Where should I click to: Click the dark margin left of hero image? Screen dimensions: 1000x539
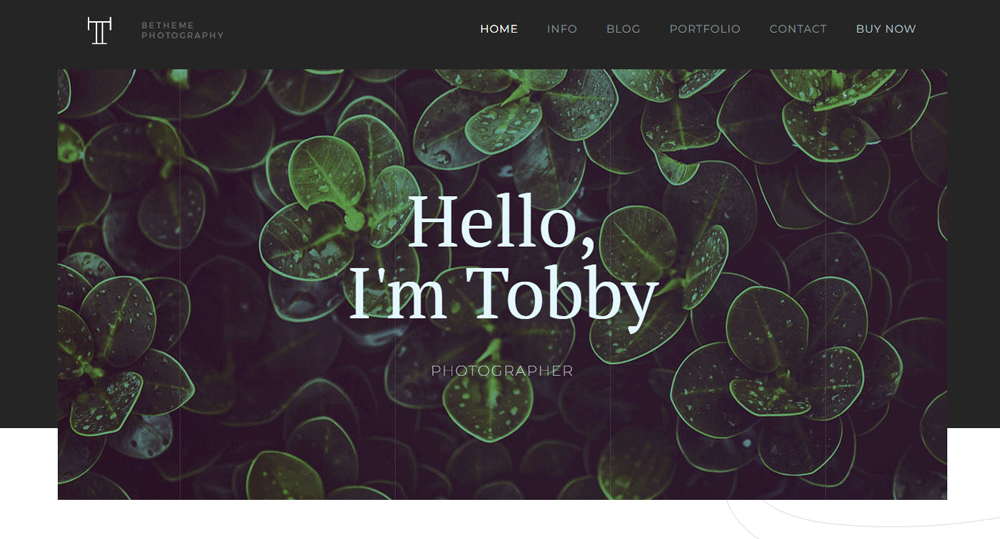click(29, 249)
